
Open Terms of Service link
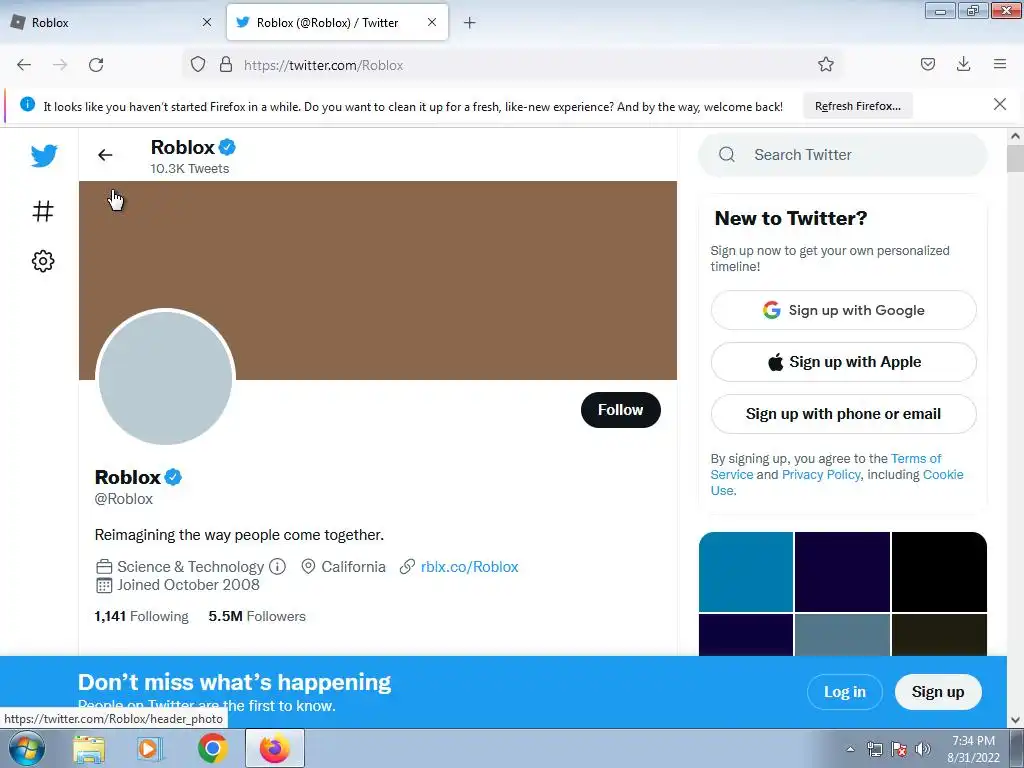coord(916,458)
